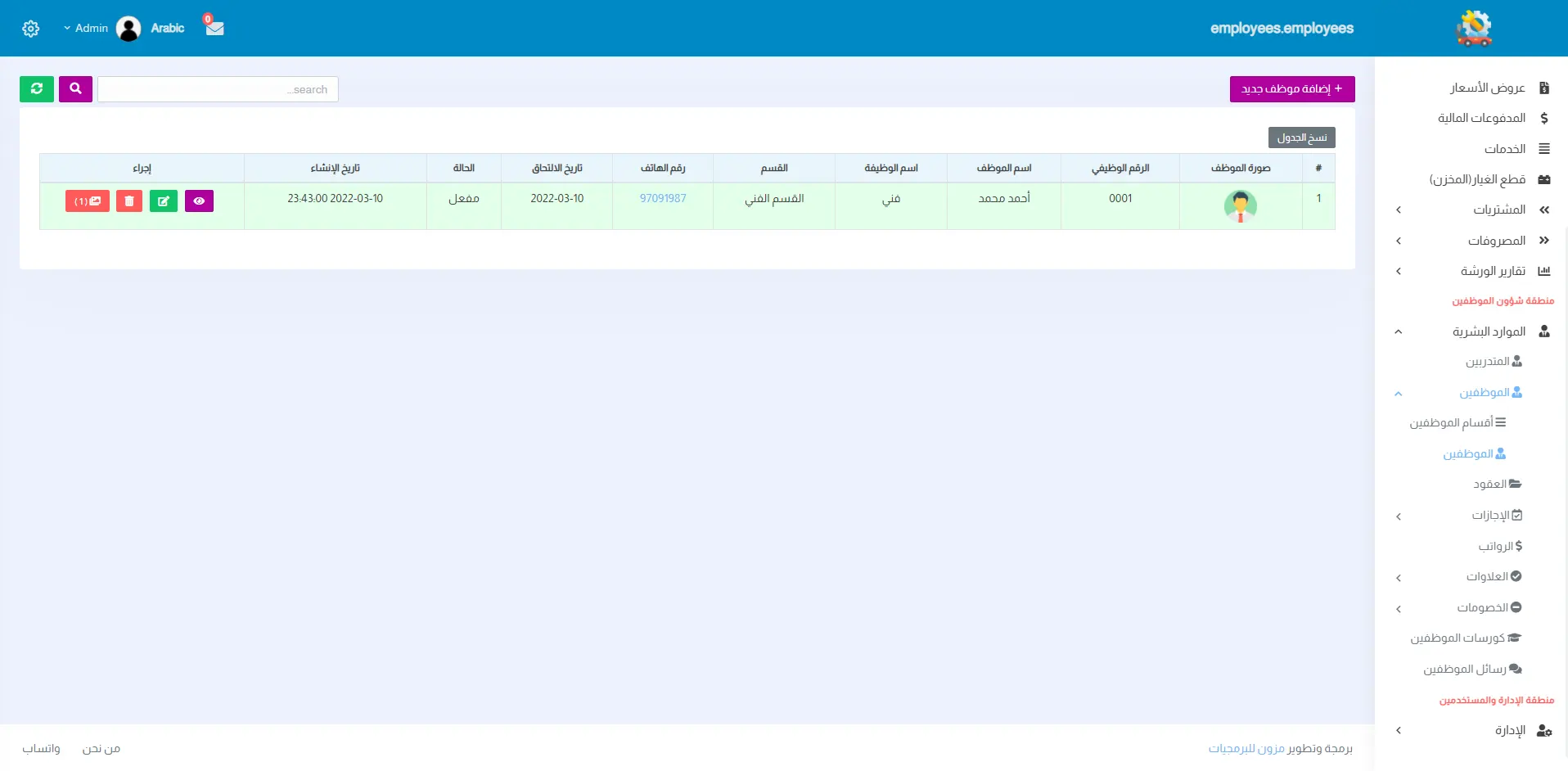1568x771 pixels.
Task: Click the إضافة موظف جديد button
Action: coord(1291,89)
